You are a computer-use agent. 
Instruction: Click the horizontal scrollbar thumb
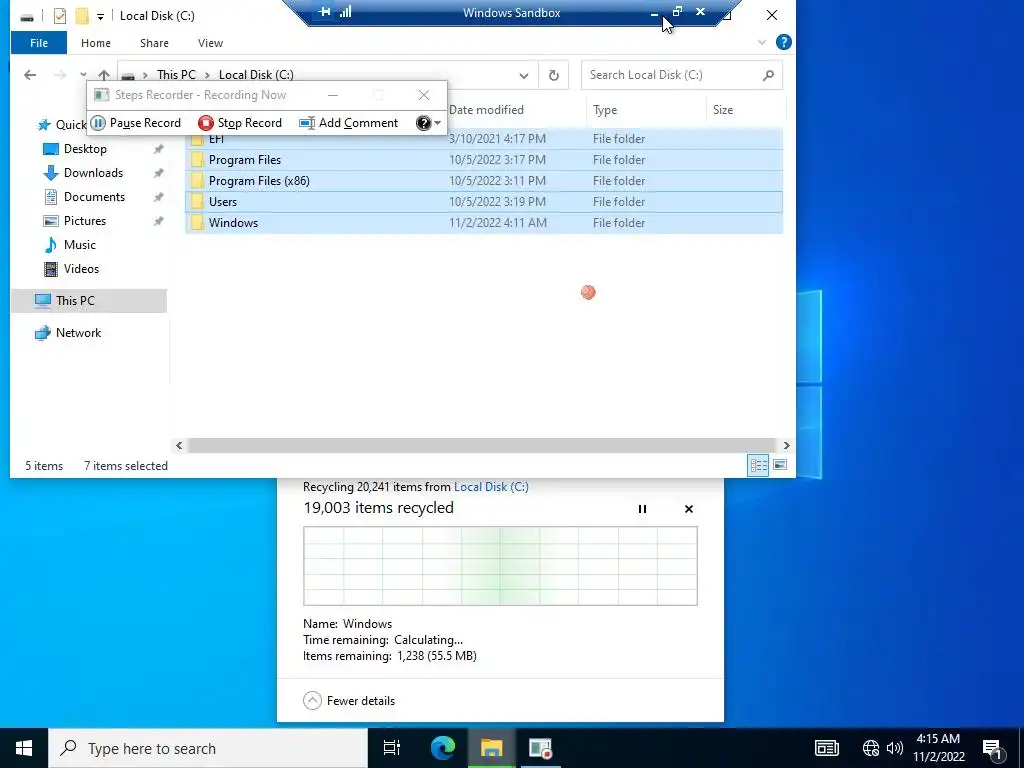481,445
